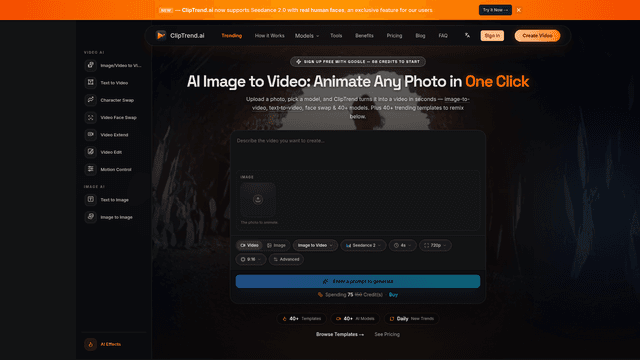Image resolution: width=640 pixels, height=360 pixels.
Task: Focus the video description prompt field
Action: pos(358,151)
